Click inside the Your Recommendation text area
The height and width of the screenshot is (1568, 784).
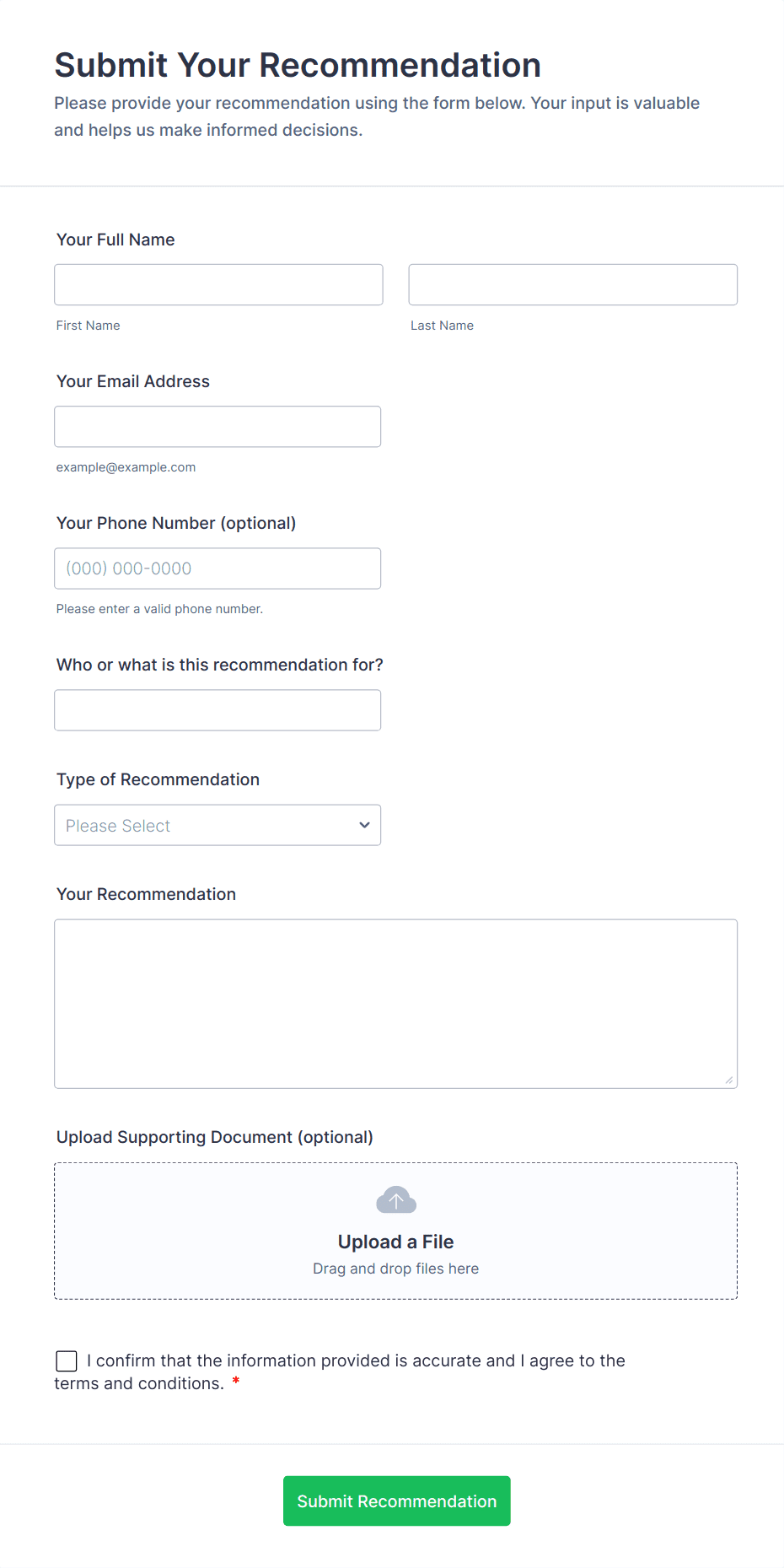[395, 1003]
